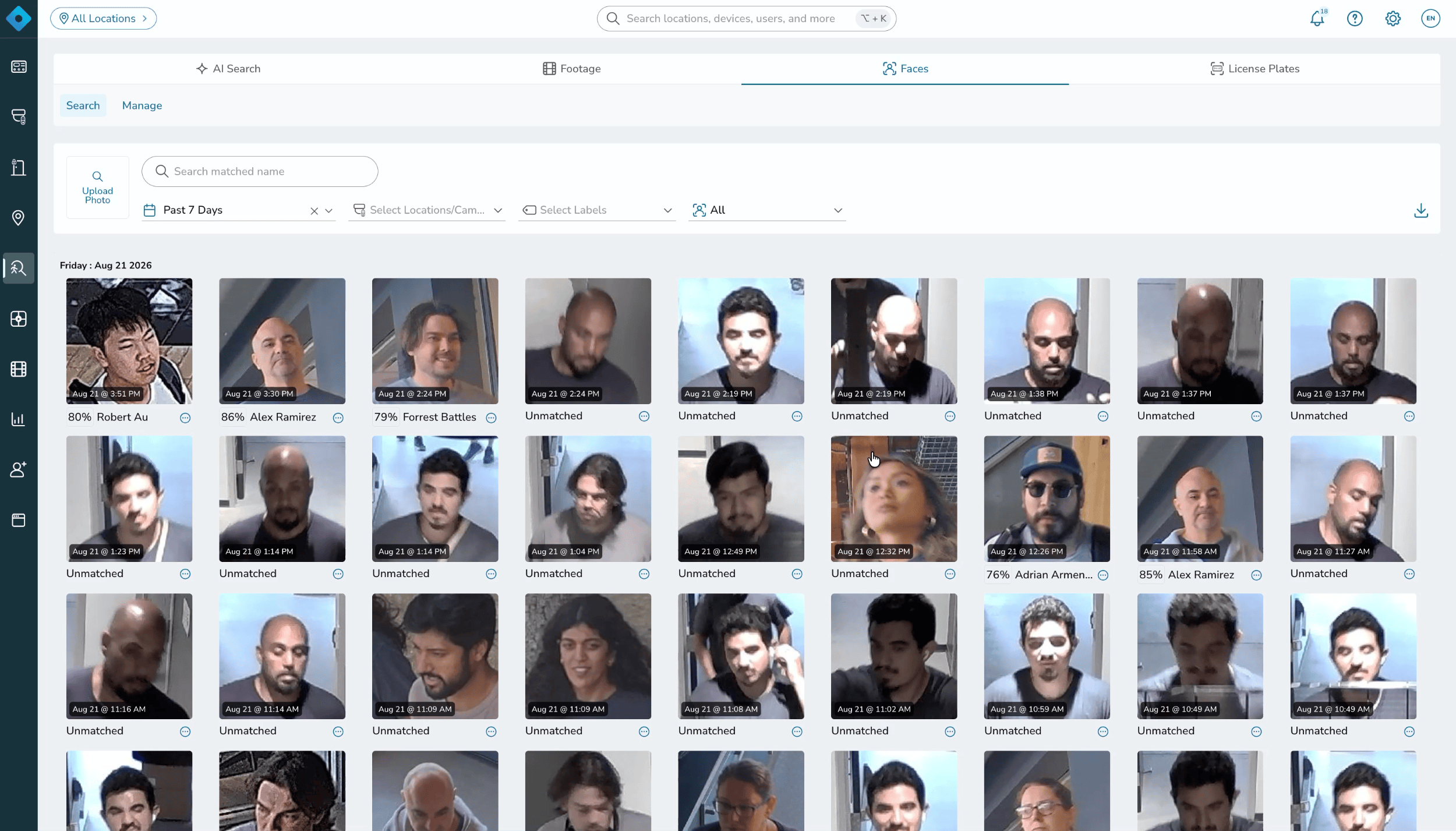Open the Select Labels dropdown
1456x831 pixels.
(x=597, y=210)
